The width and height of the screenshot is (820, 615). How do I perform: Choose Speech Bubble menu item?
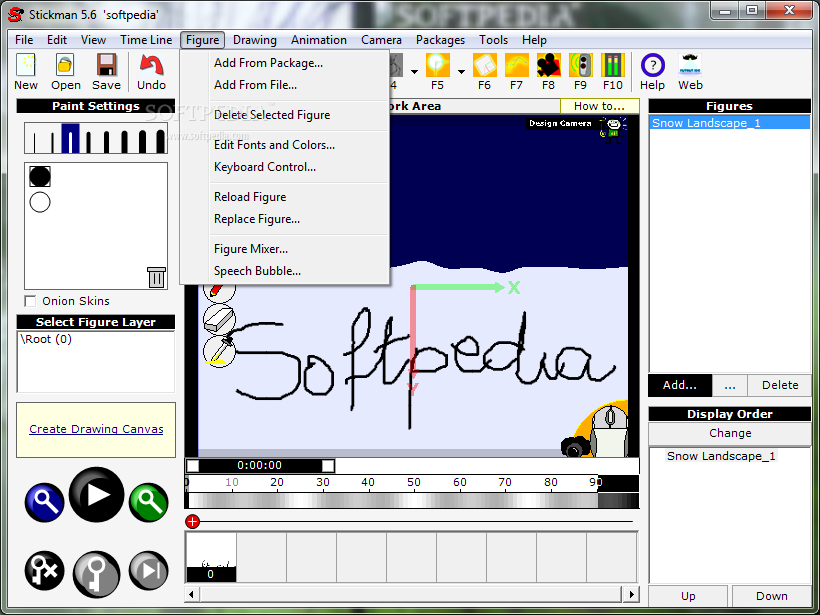284,271
